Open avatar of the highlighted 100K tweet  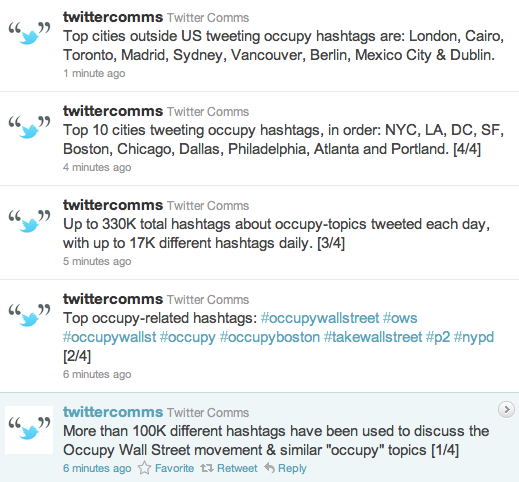(x=29, y=430)
